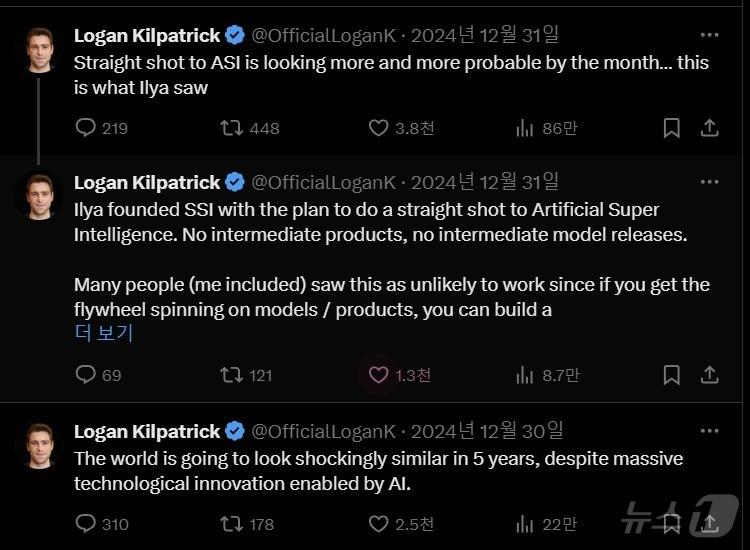Open Logan Kilpatrick's profile name on first tweet
This screenshot has height=550, width=750.
click(x=147, y=36)
